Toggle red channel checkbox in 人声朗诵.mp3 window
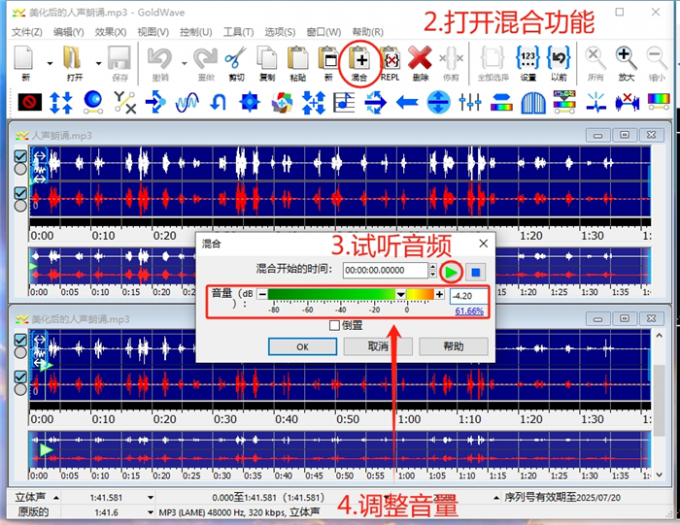This screenshot has height=525, width=680. click(x=20, y=192)
